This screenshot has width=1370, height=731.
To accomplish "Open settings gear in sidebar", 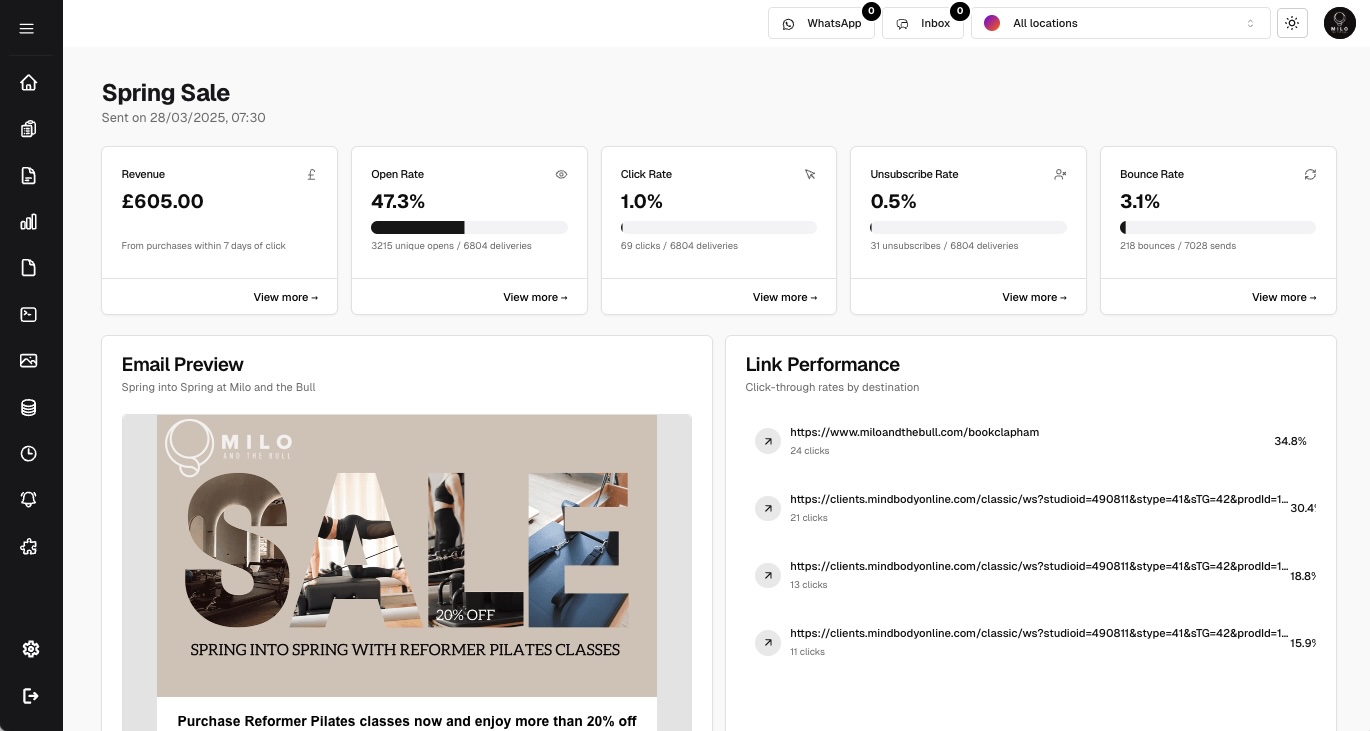I will point(30,649).
